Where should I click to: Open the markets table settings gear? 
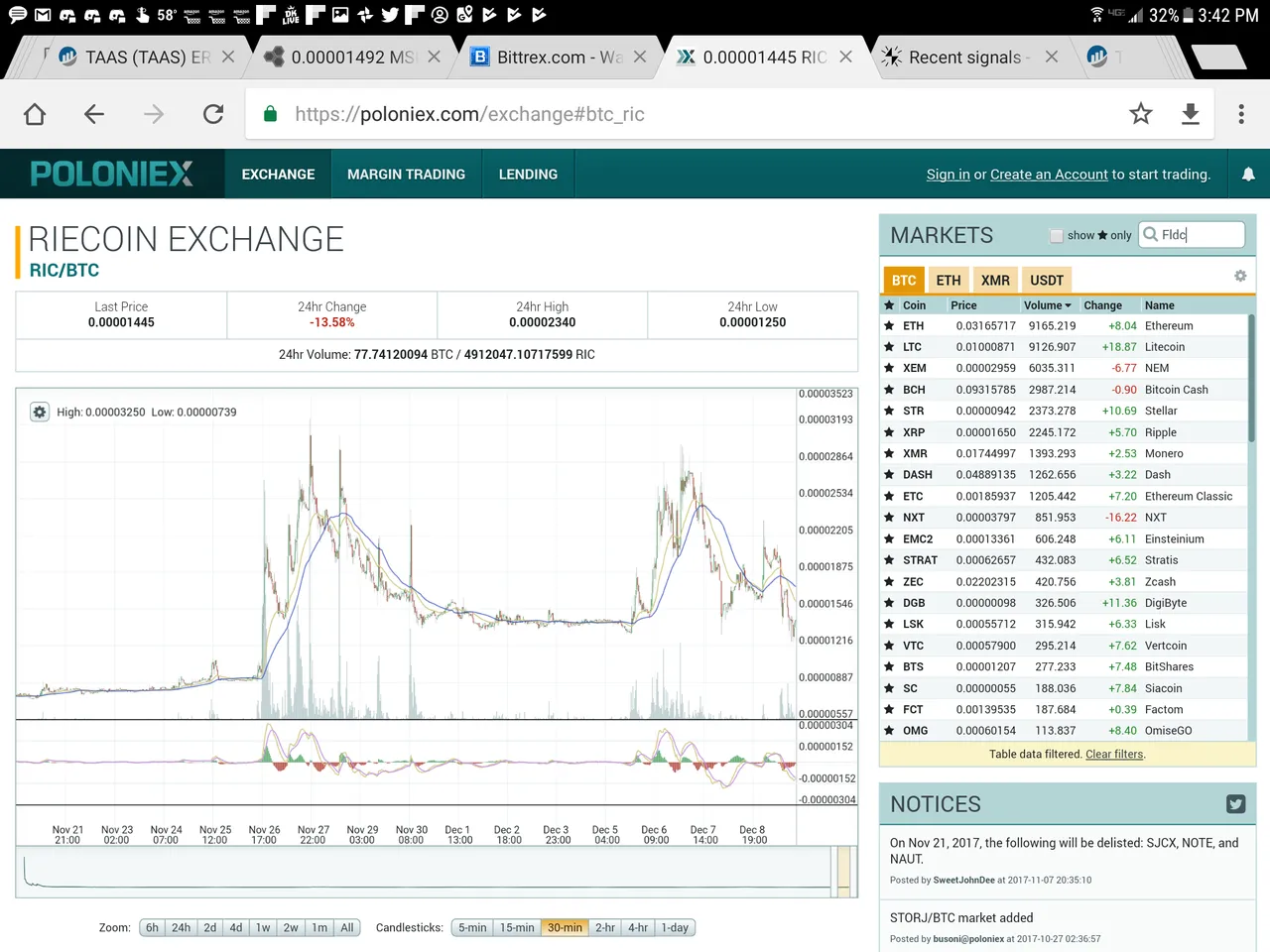coord(1240,276)
